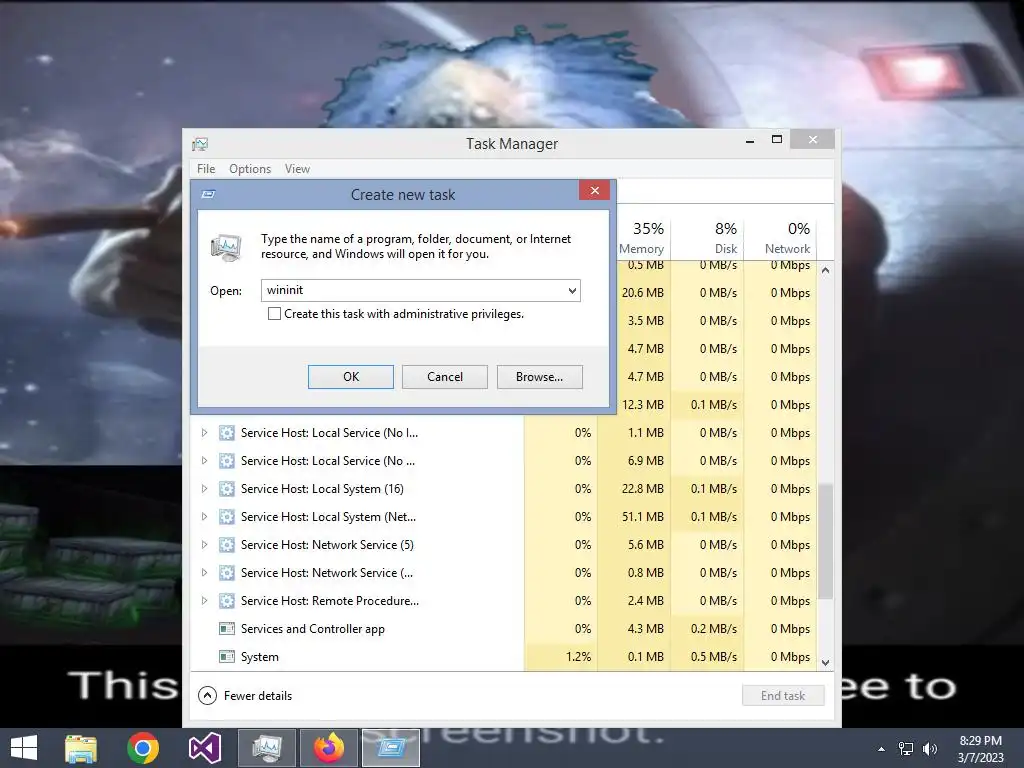This screenshot has height=768, width=1024.
Task: Click the 6.9 MB memory value
Action: 645,460
